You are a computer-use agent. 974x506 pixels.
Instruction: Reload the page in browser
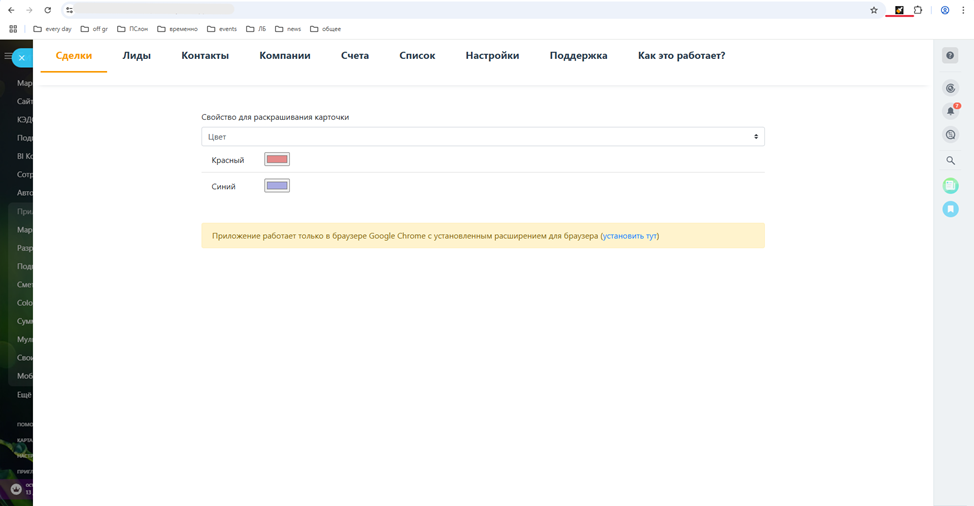[47, 10]
